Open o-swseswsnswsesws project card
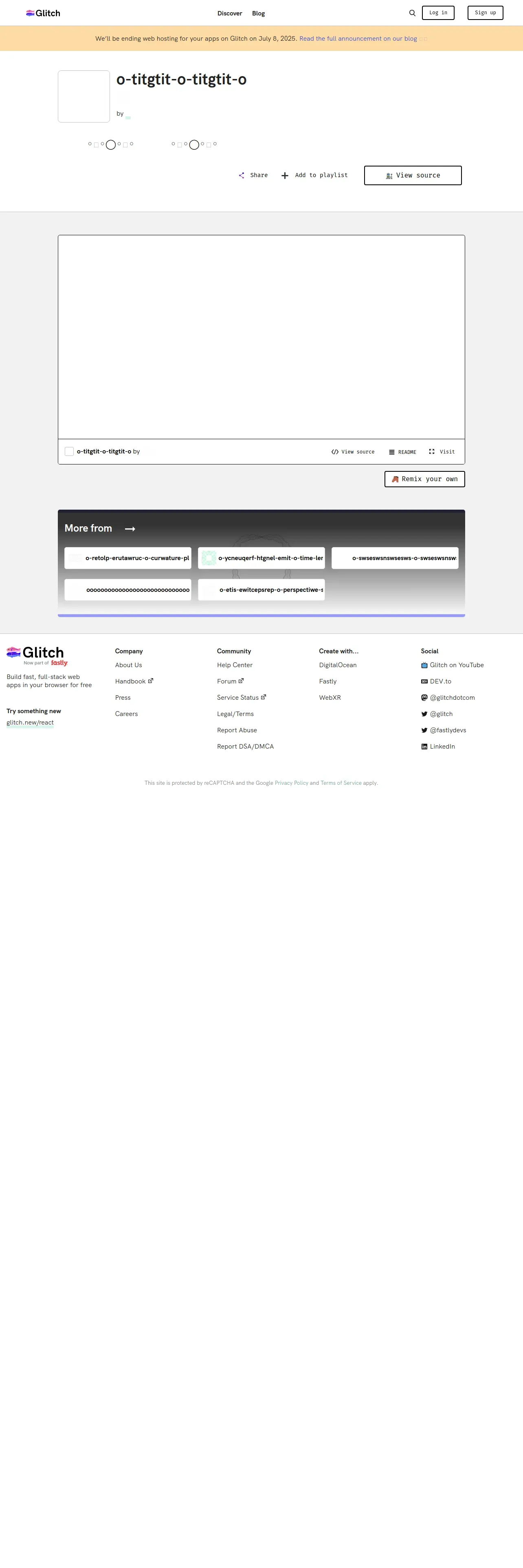The height and width of the screenshot is (1568, 523). (395, 558)
